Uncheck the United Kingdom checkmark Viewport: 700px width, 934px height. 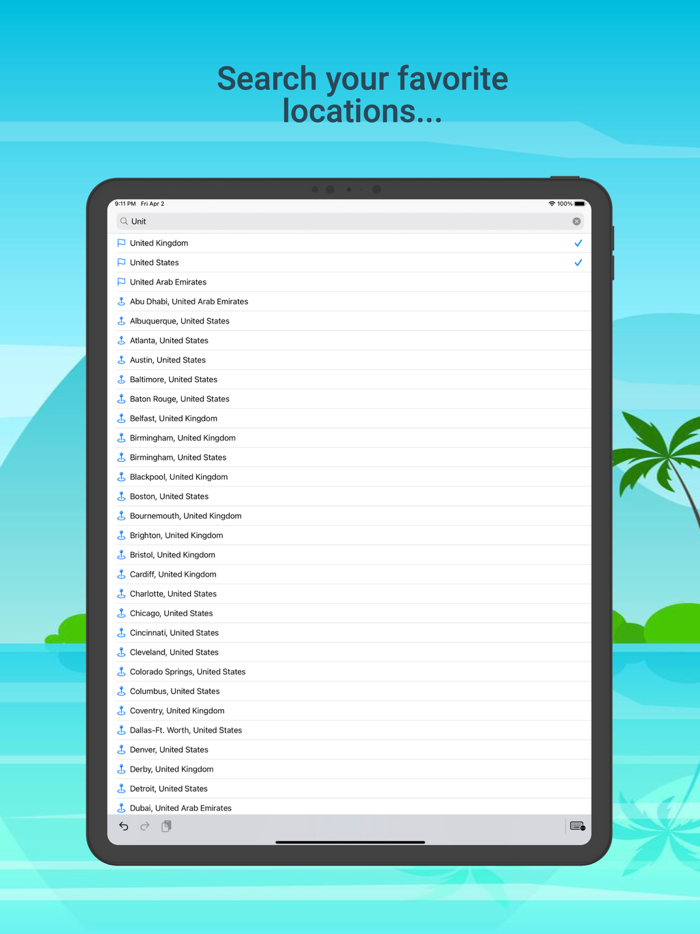coord(578,243)
